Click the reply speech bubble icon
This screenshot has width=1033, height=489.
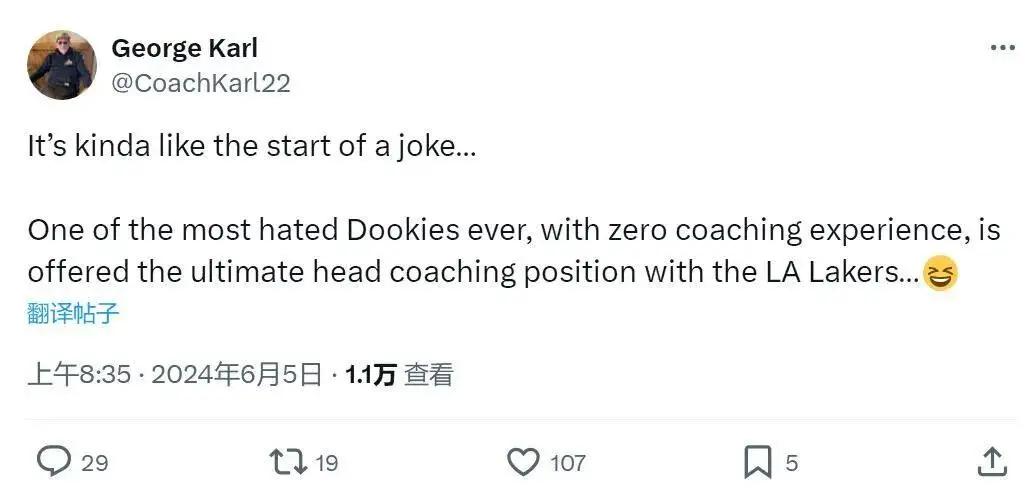click(53, 462)
